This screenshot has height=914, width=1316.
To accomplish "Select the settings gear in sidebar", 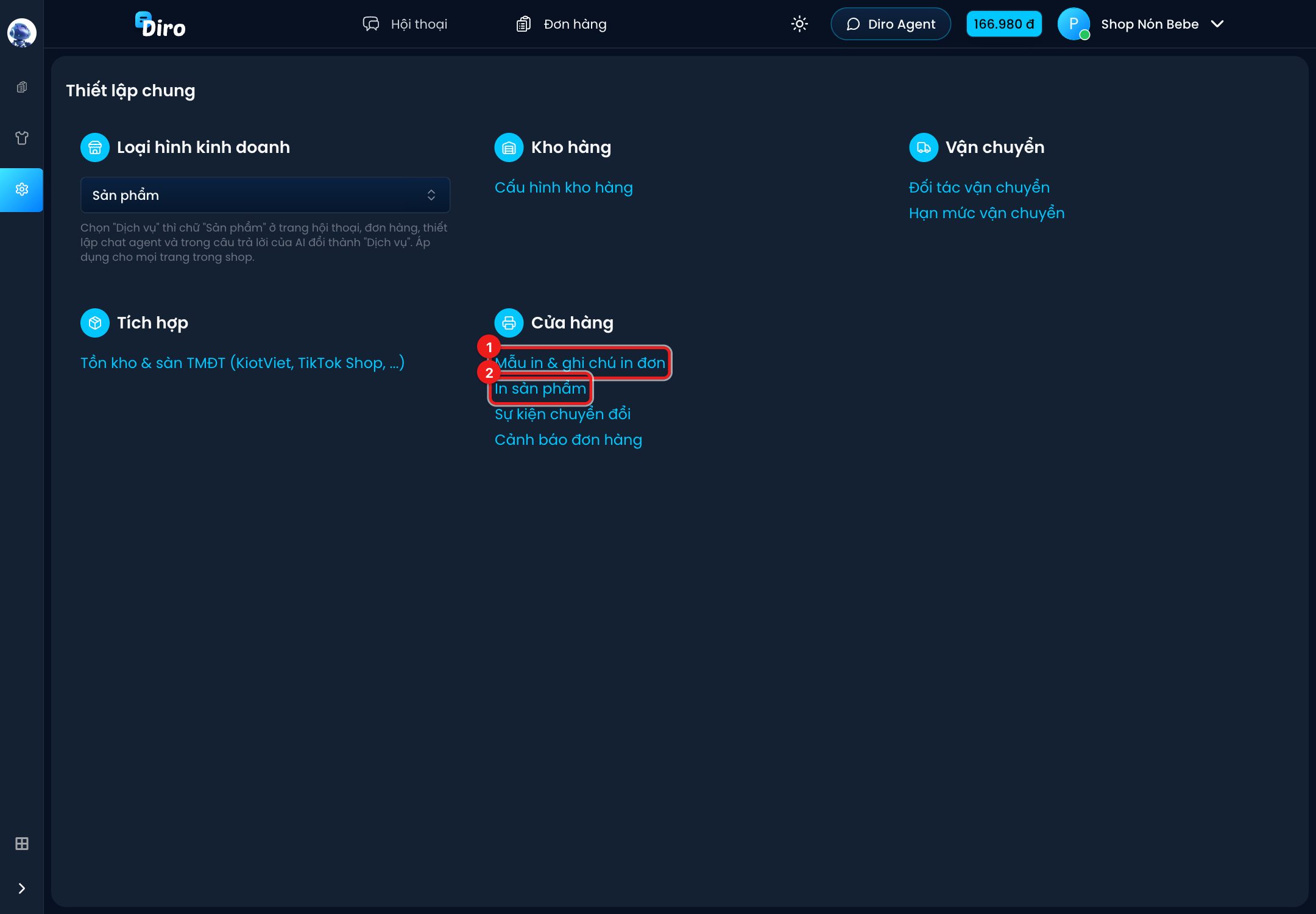I will pos(22,190).
